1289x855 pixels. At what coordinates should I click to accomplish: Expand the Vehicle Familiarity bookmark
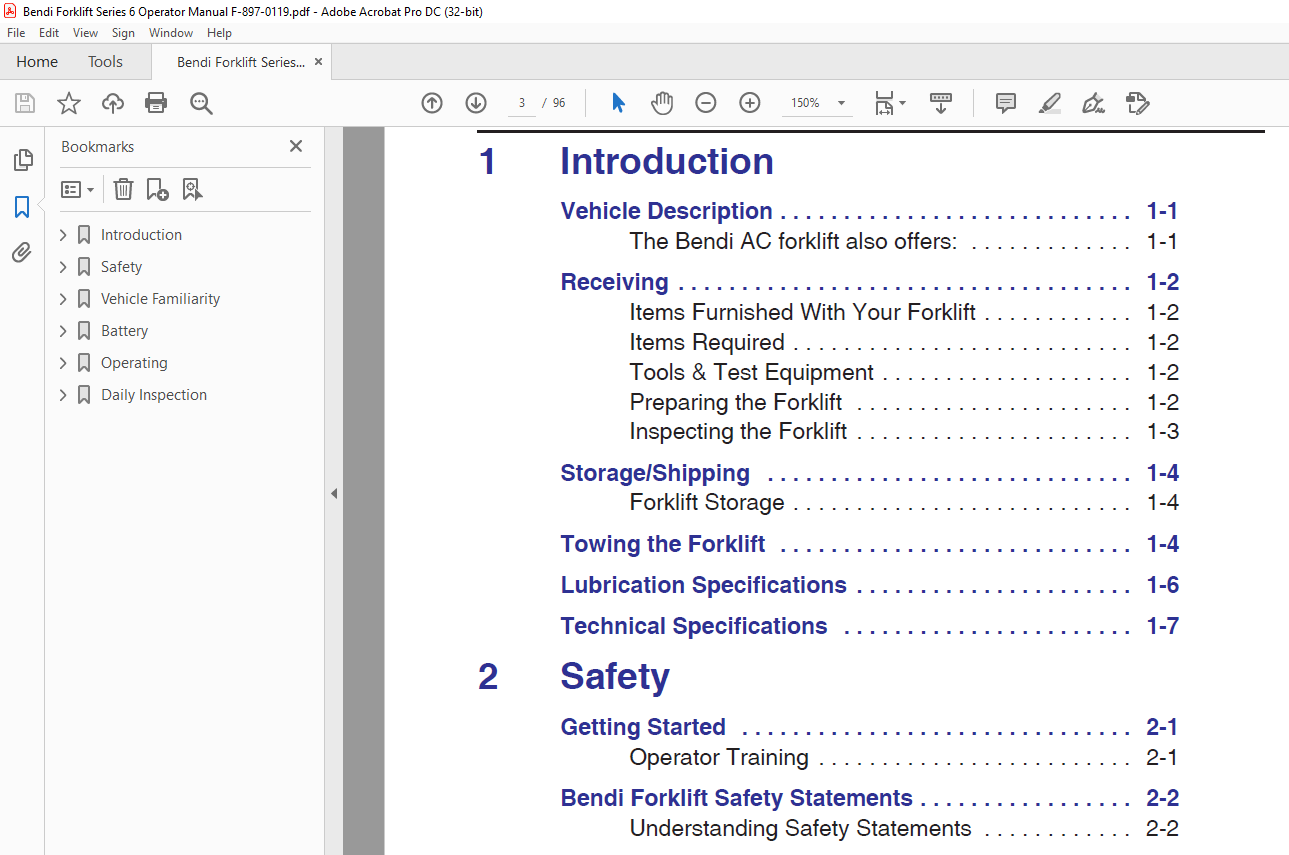click(64, 299)
